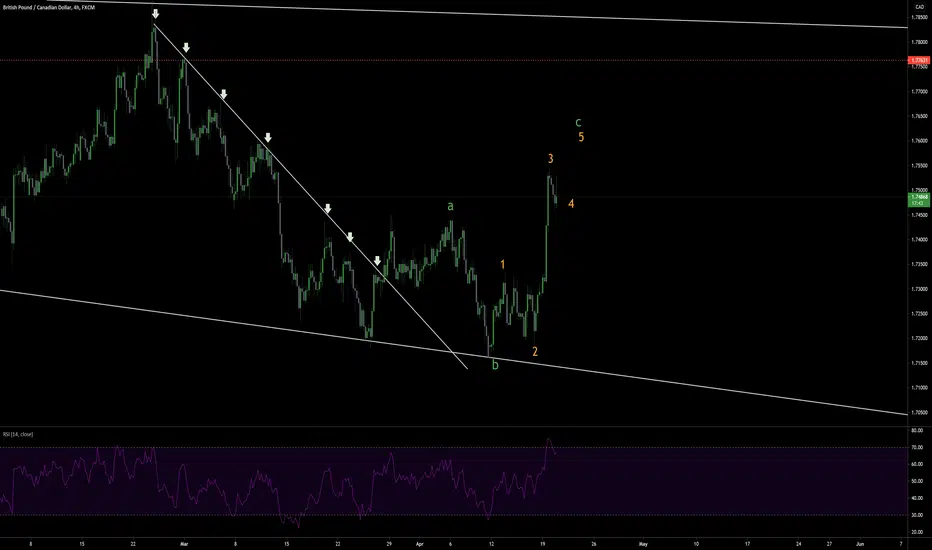Screen dimensions: 932x550
Task: Click the 'Mar' label on the time axis
Action: pyautogui.click(x=184, y=543)
